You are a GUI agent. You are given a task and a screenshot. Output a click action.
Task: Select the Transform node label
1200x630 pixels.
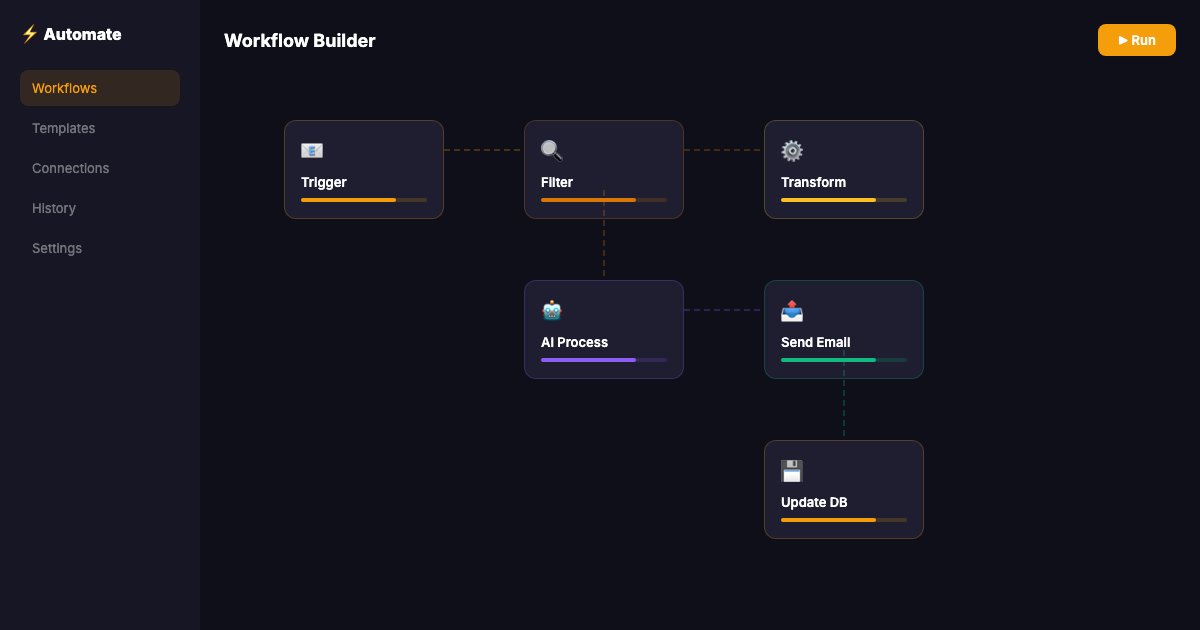(813, 182)
